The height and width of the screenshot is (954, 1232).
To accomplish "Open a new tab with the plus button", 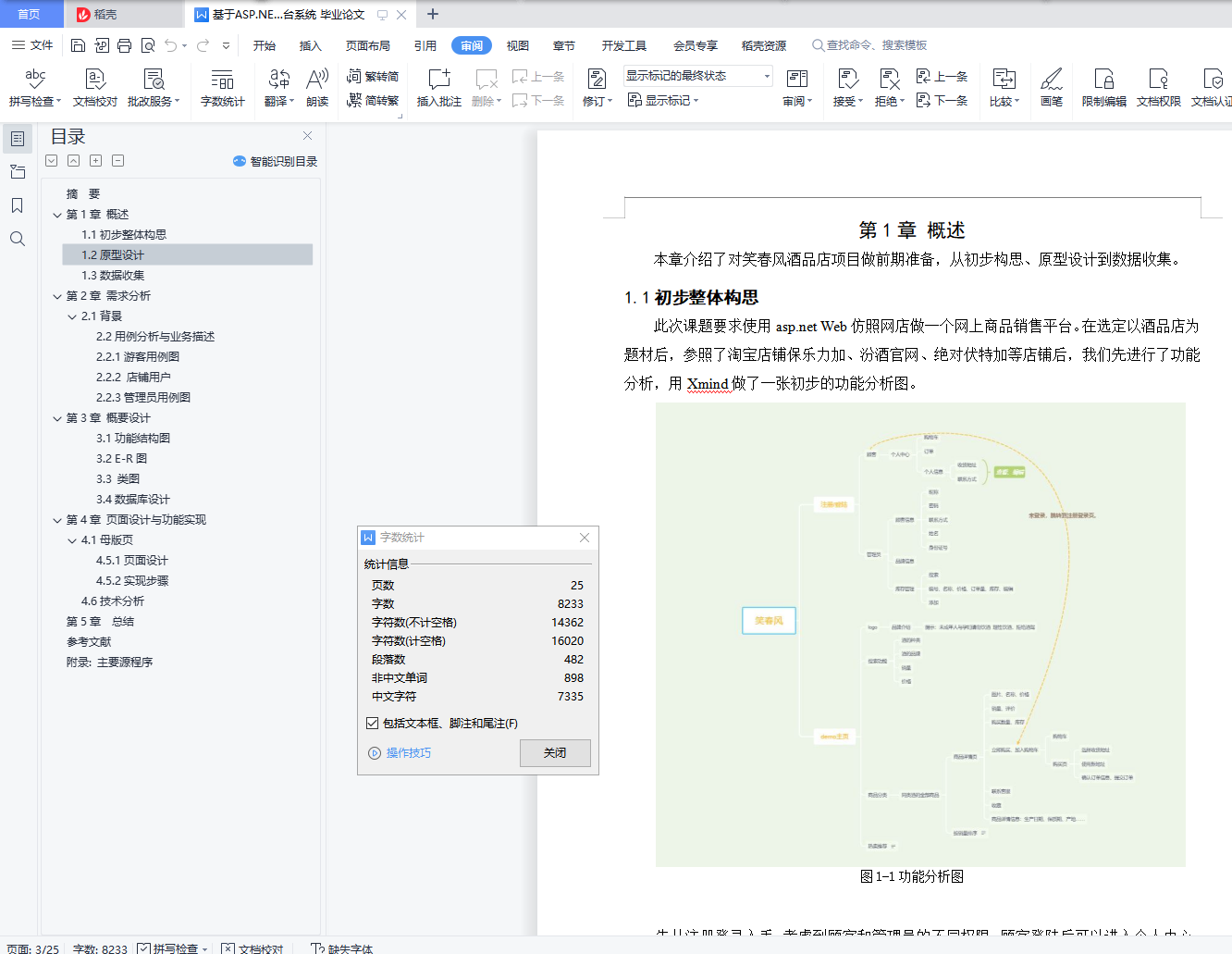I will pyautogui.click(x=433, y=14).
